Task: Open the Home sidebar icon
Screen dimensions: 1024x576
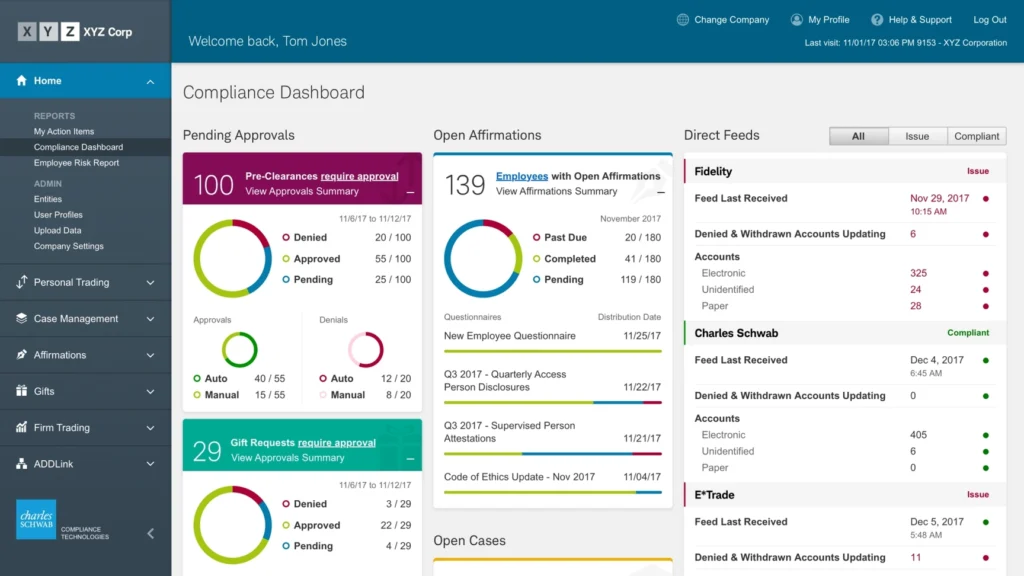Action: click(22, 80)
